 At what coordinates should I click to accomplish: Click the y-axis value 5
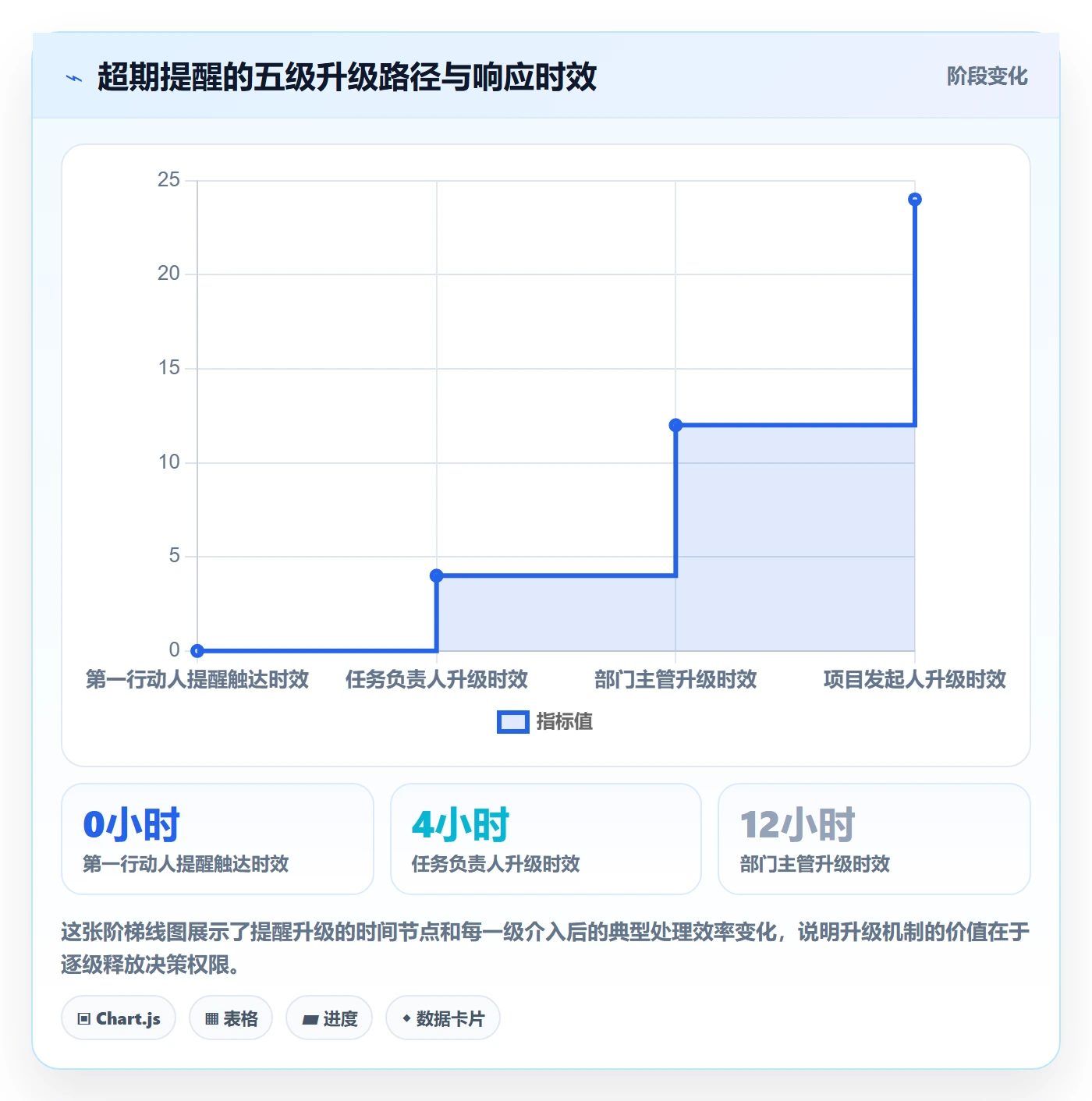pyautogui.click(x=174, y=556)
